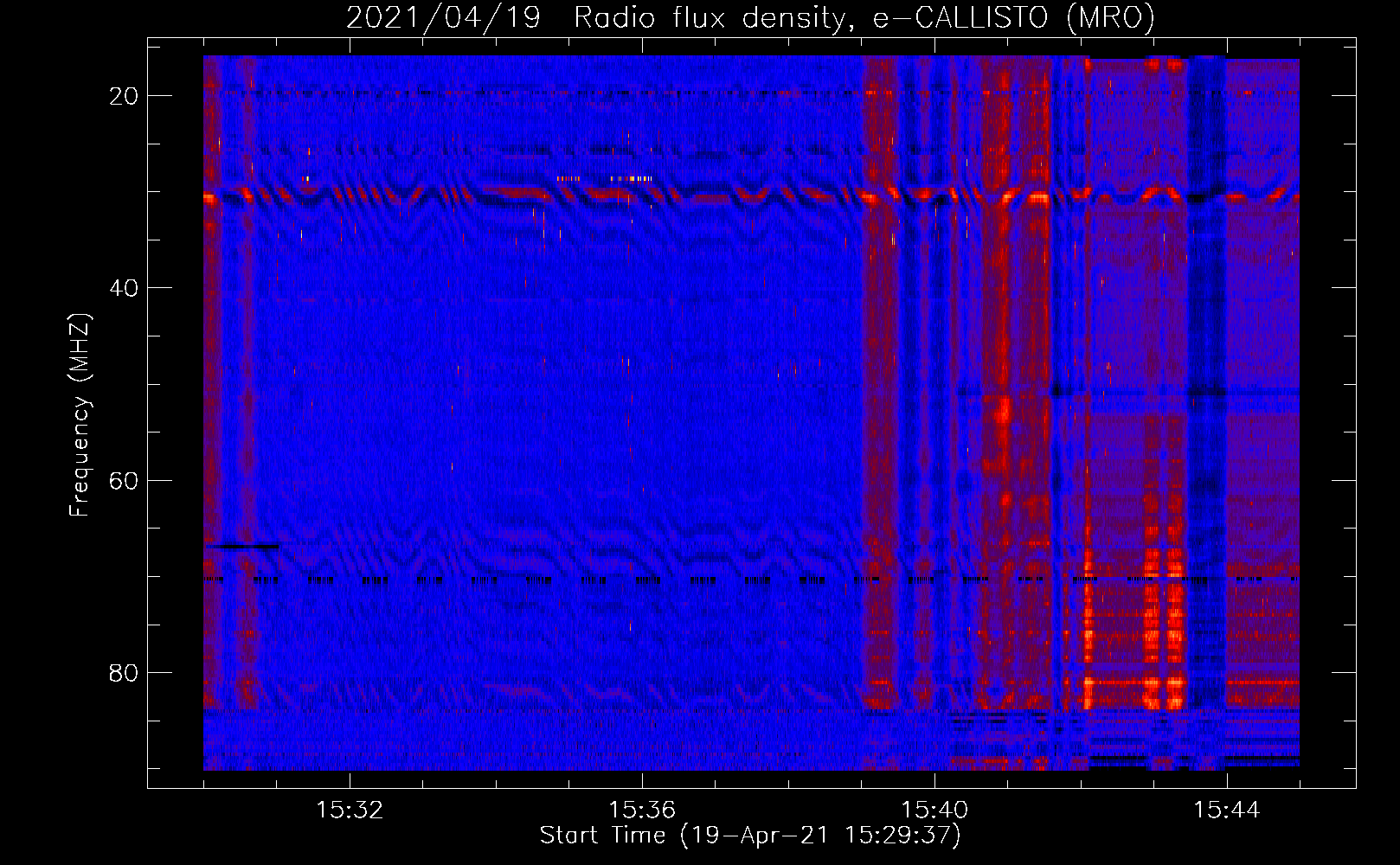The width and height of the screenshot is (1400, 865).
Task: Click the 40 frequency tick label
Action: tap(124, 288)
